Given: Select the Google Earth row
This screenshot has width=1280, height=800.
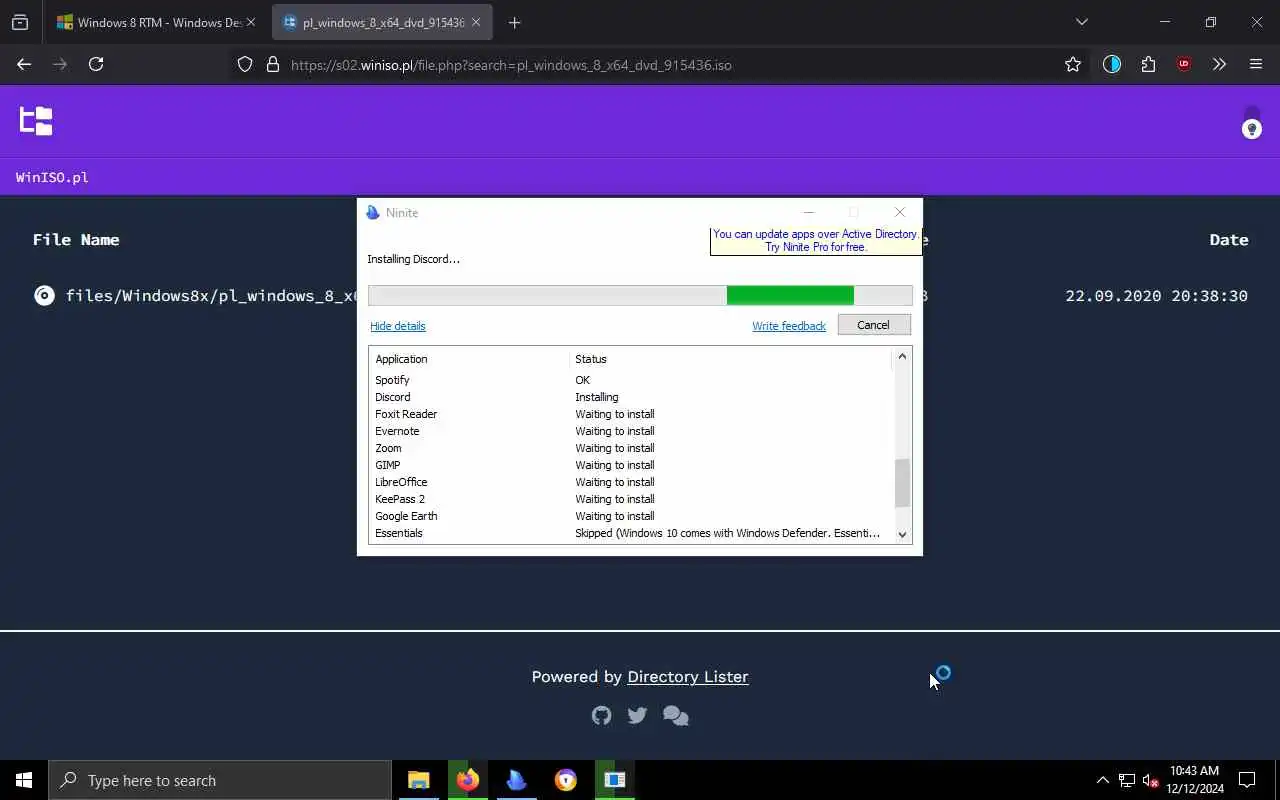Looking at the screenshot, I should pyautogui.click(x=631, y=516).
